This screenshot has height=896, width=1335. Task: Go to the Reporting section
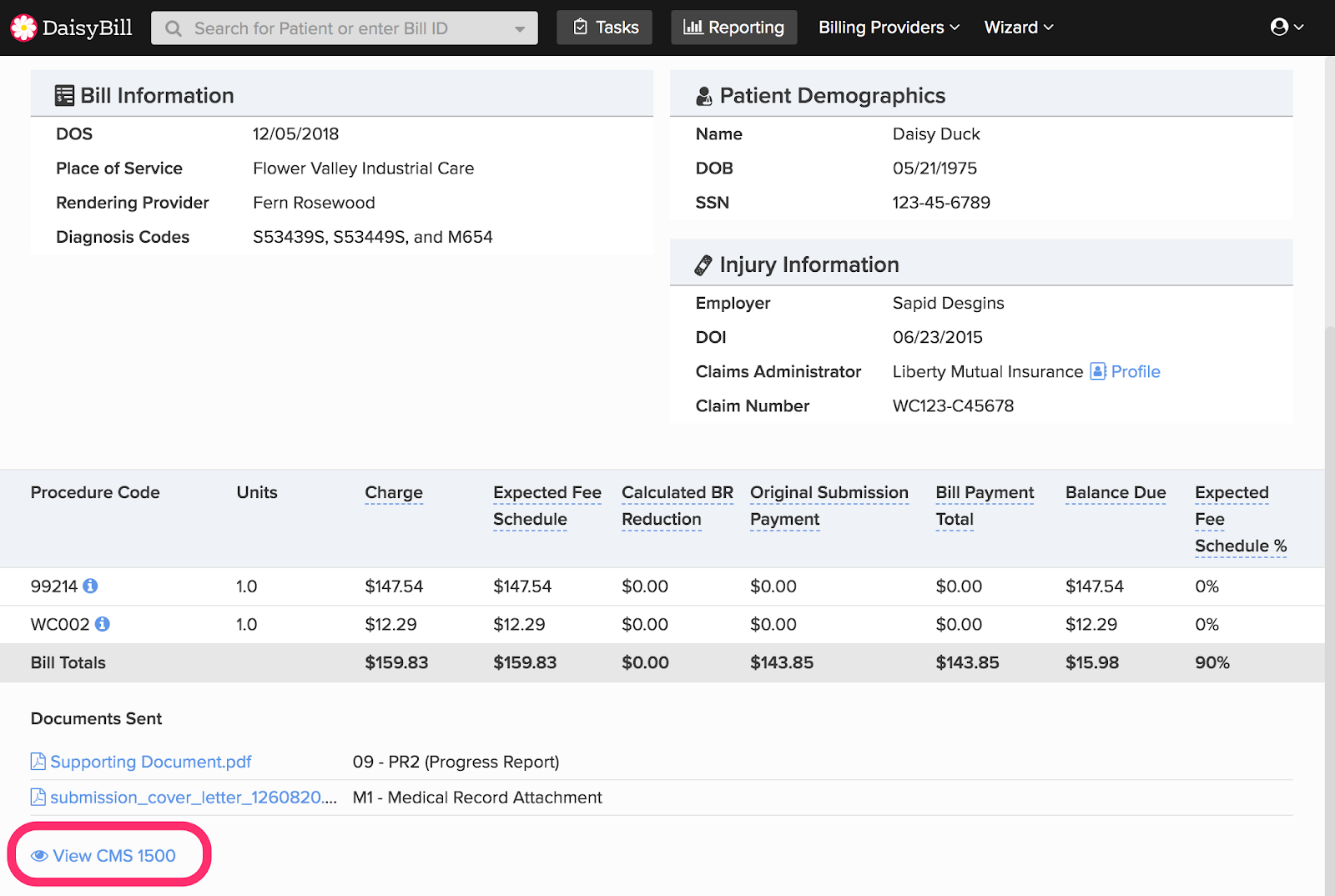coord(733,28)
